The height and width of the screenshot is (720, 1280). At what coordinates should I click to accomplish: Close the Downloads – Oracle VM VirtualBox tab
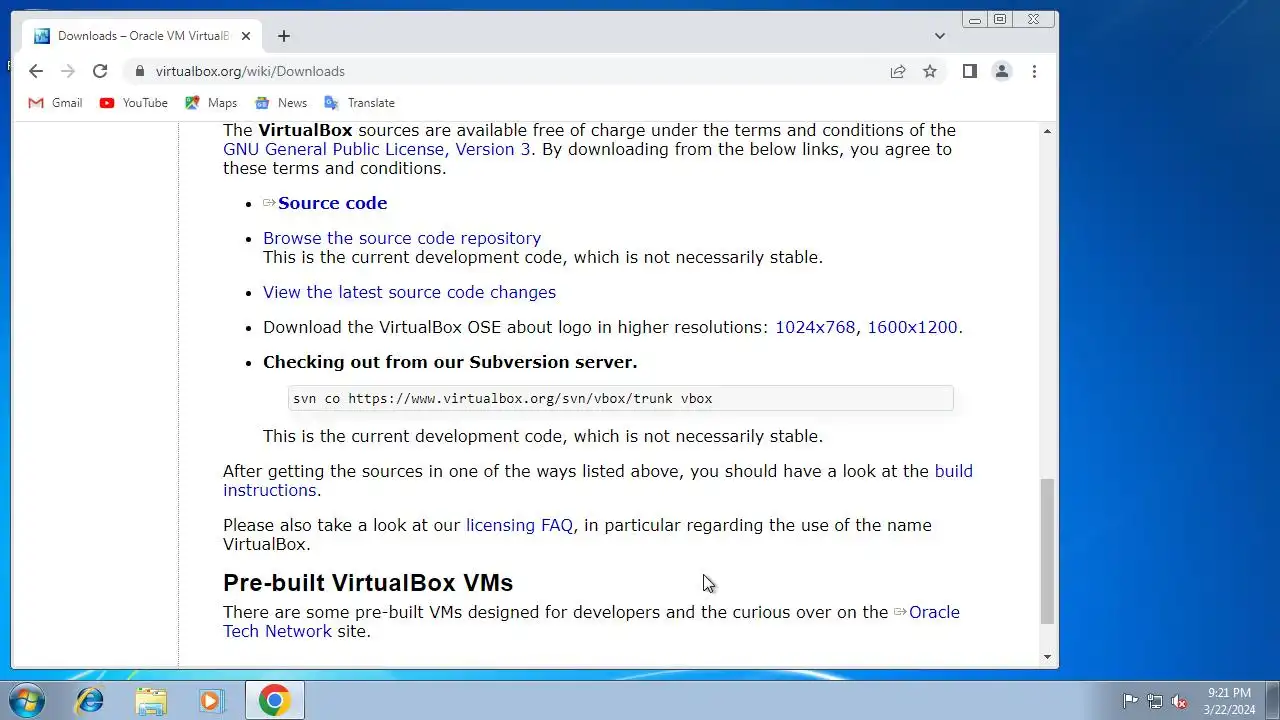[x=246, y=36]
